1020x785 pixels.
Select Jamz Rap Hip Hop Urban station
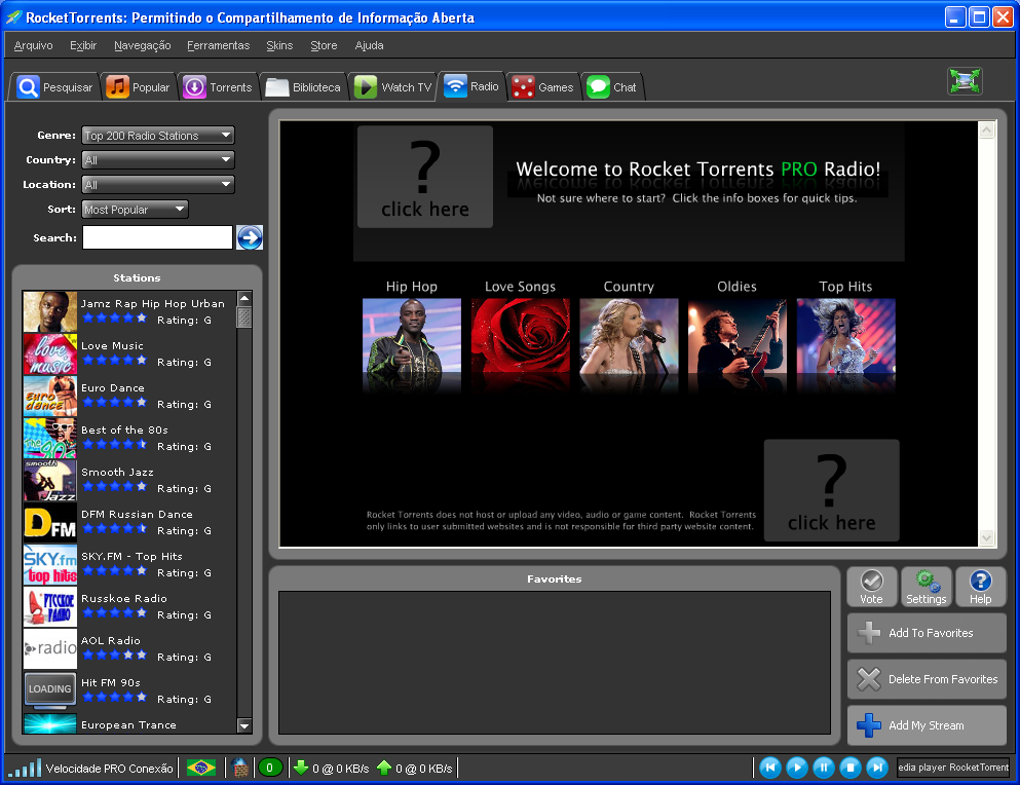[129, 312]
